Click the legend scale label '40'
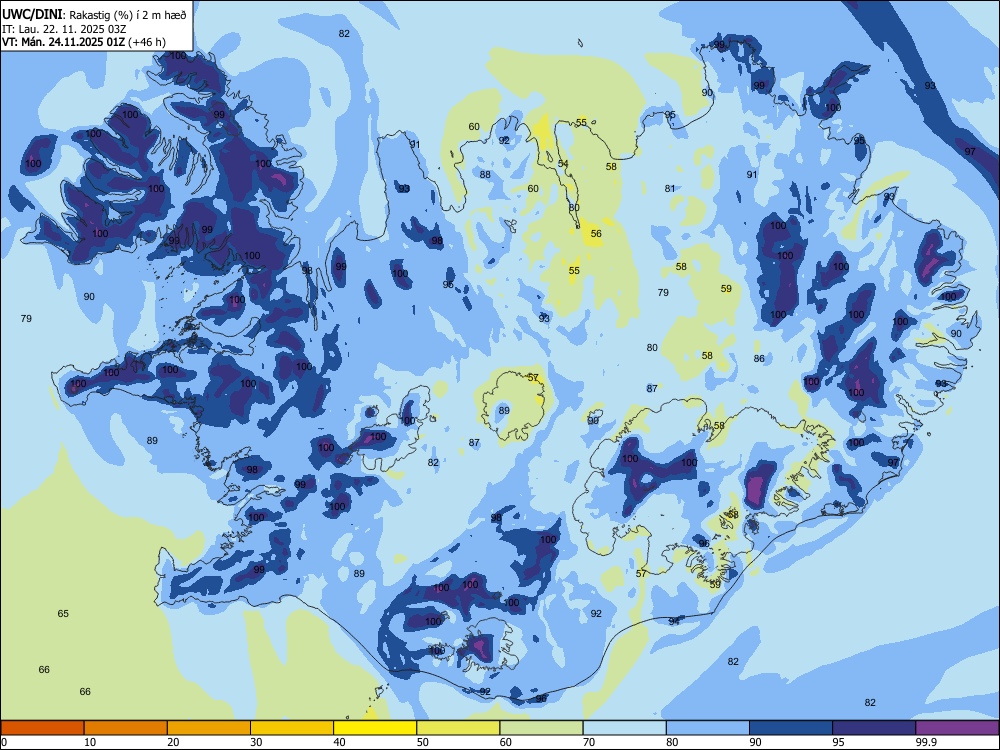Image resolution: width=1000 pixels, height=750 pixels. tap(339, 742)
